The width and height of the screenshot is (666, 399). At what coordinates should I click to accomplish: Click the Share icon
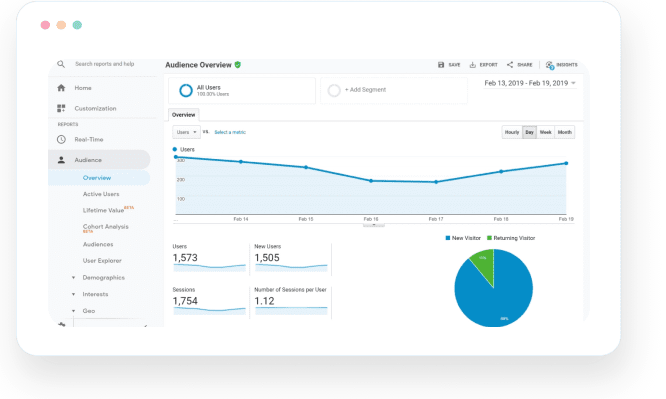click(510, 65)
